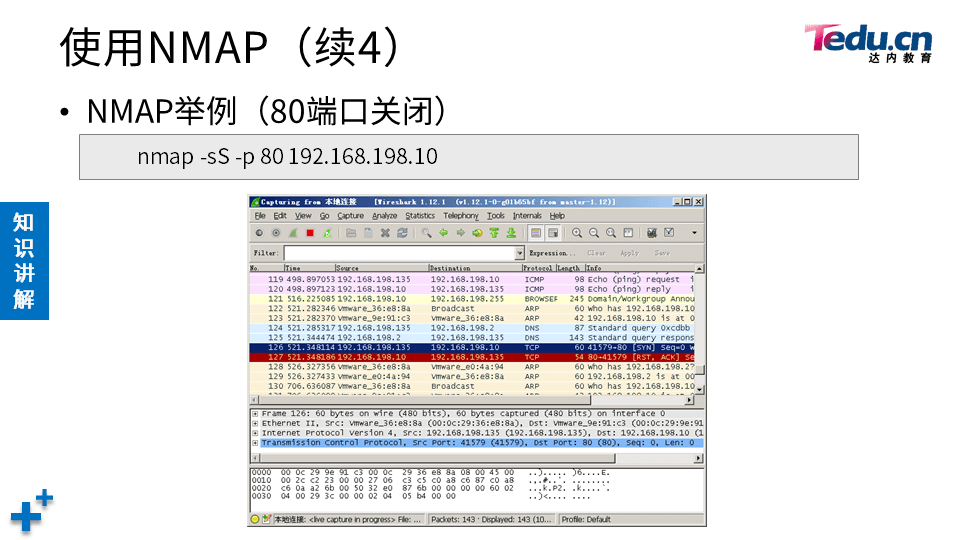Restart the running capture icon

pyautogui.click(x=328, y=233)
